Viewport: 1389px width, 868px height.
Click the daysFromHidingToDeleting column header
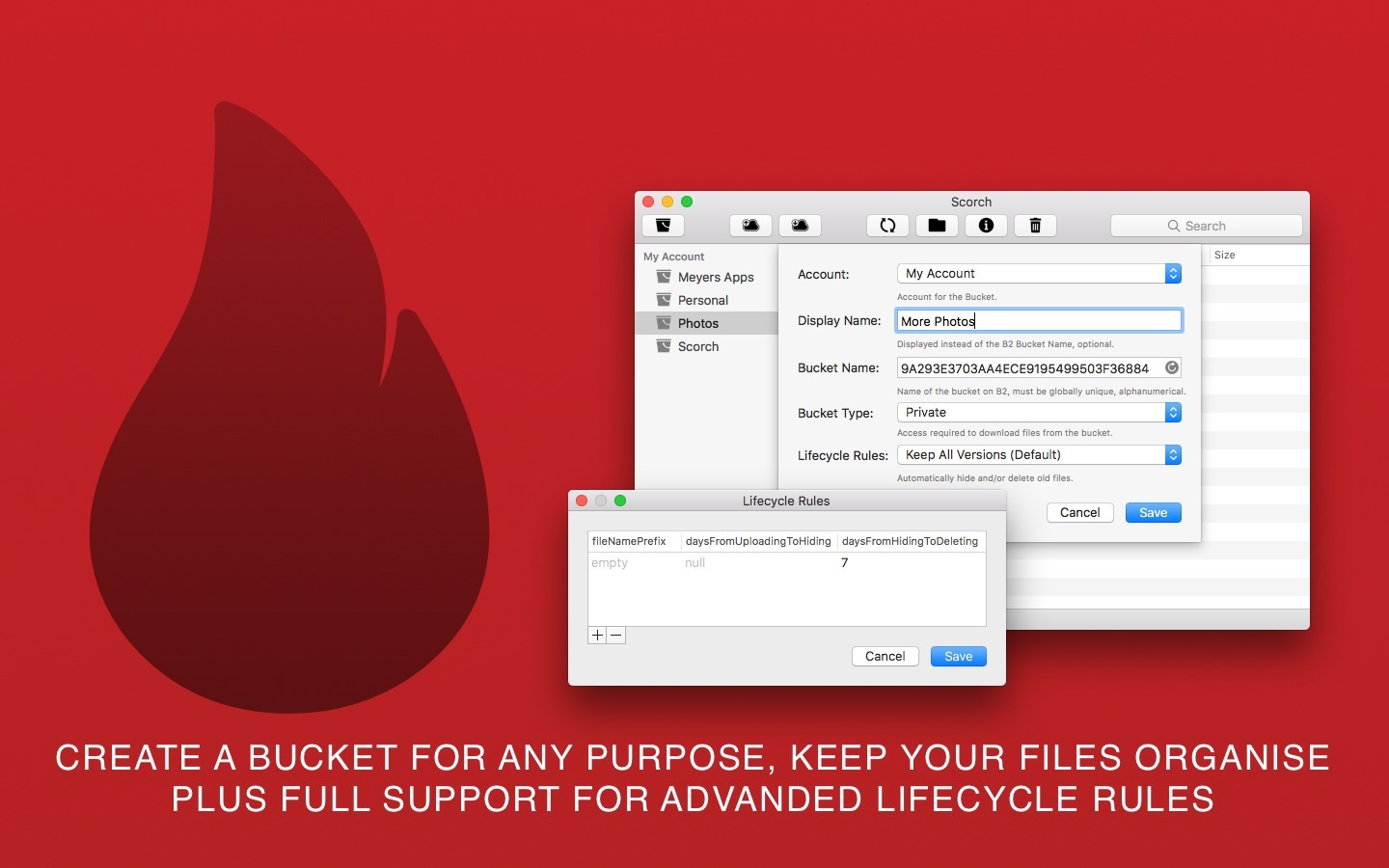click(x=911, y=541)
